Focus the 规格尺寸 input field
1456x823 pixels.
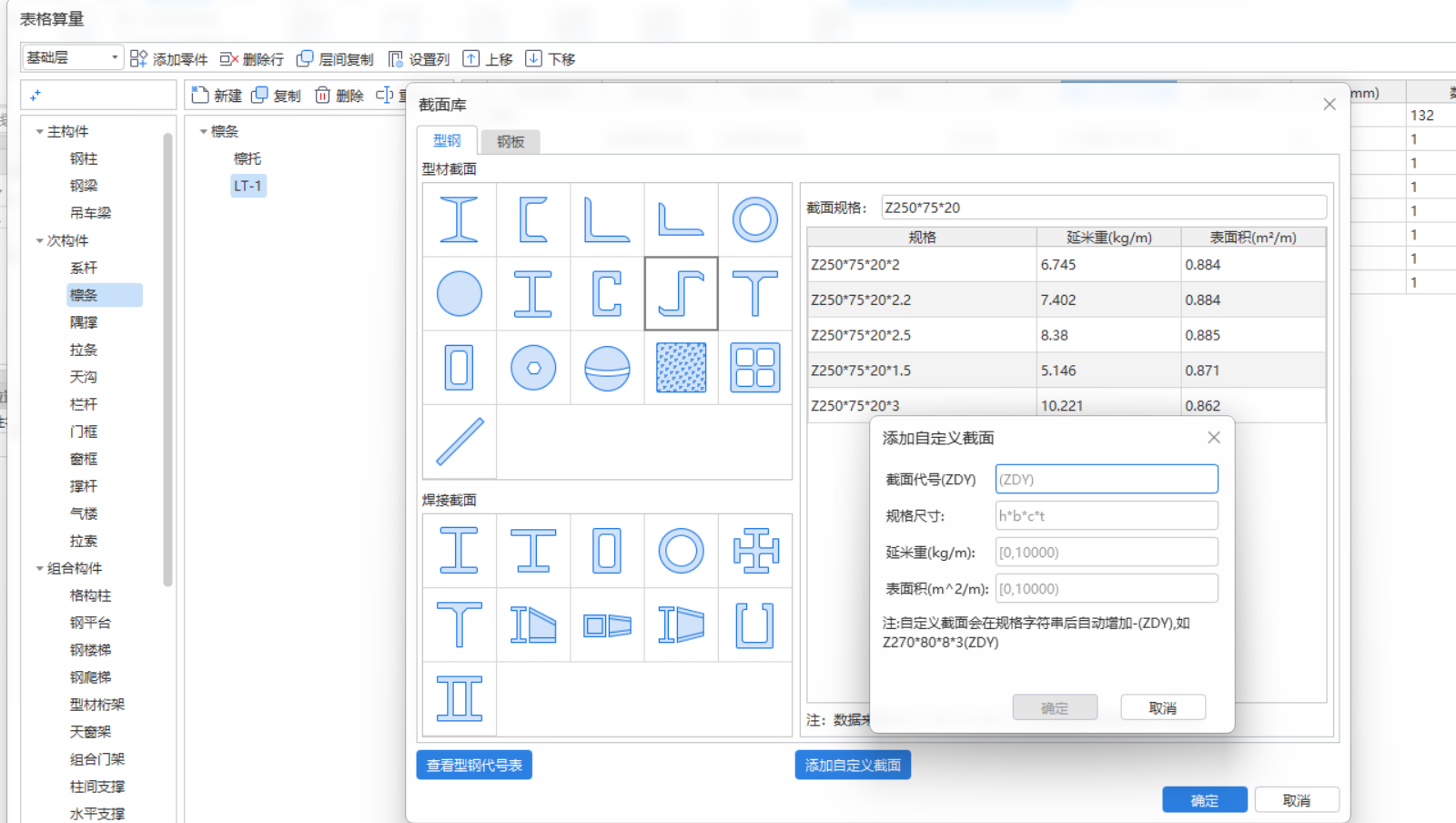(1107, 515)
